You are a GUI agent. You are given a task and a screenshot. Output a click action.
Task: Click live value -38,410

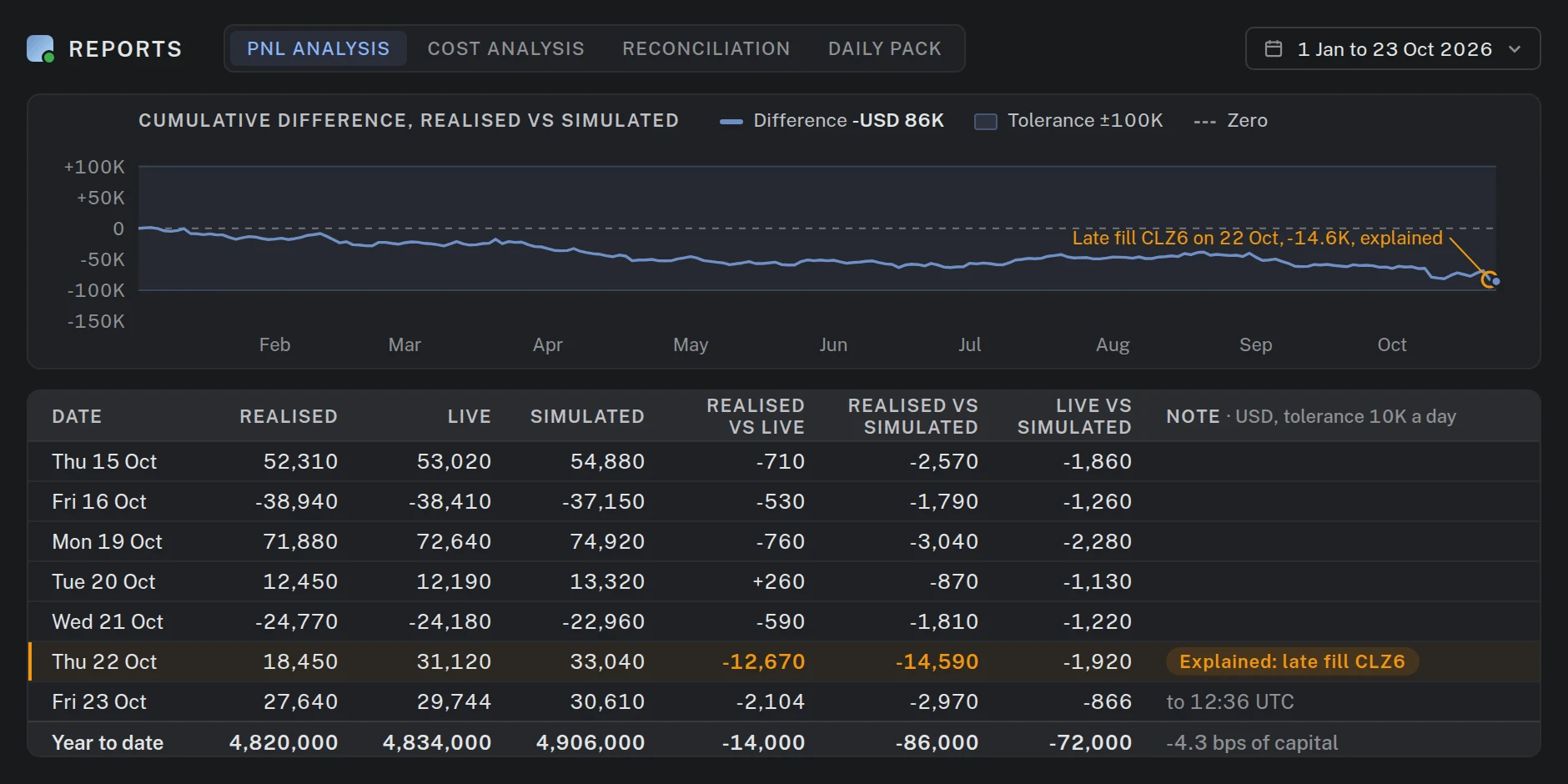(x=450, y=501)
